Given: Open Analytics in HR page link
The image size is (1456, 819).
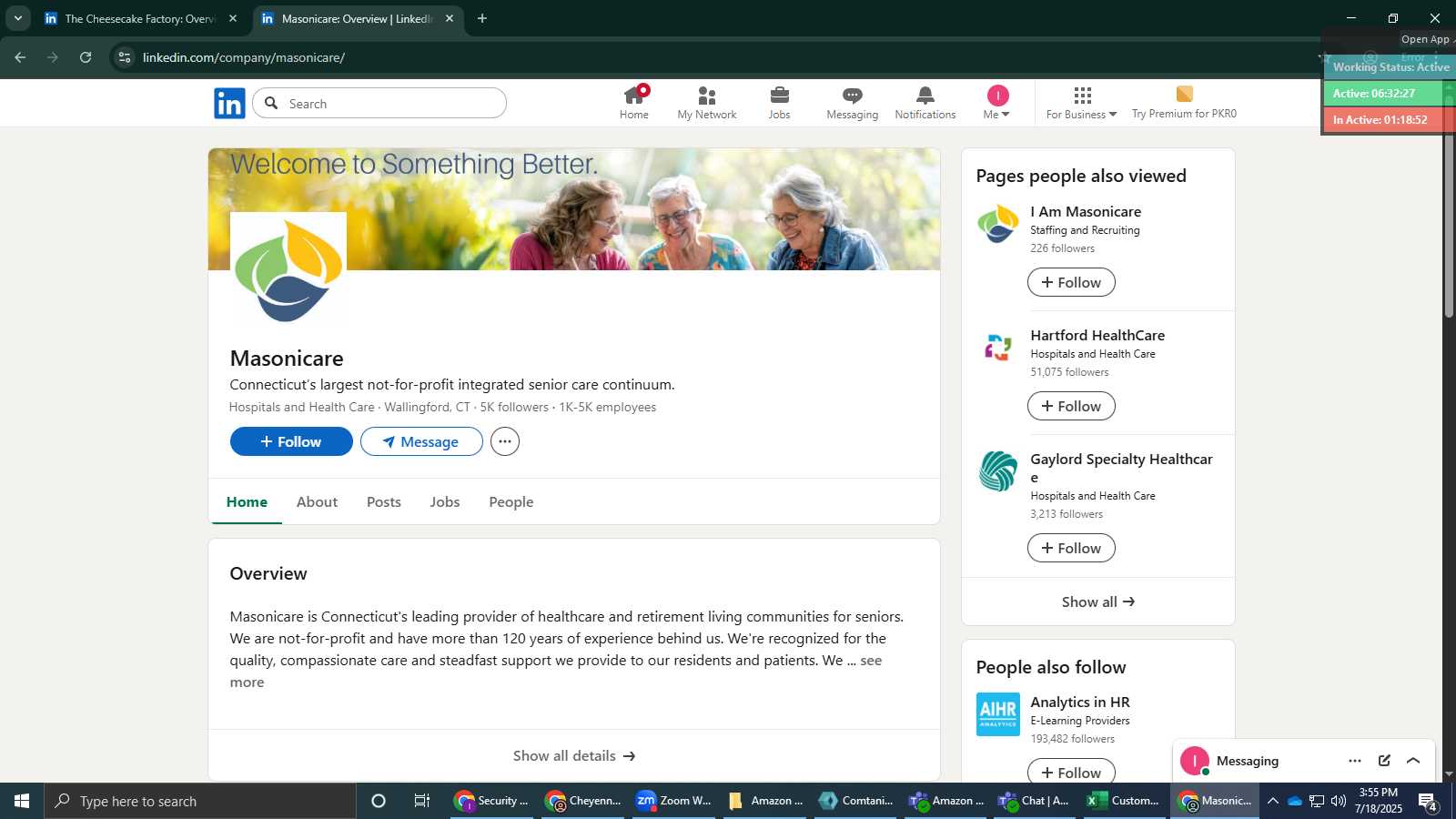Looking at the screenshot, I should pos(1080,702).
